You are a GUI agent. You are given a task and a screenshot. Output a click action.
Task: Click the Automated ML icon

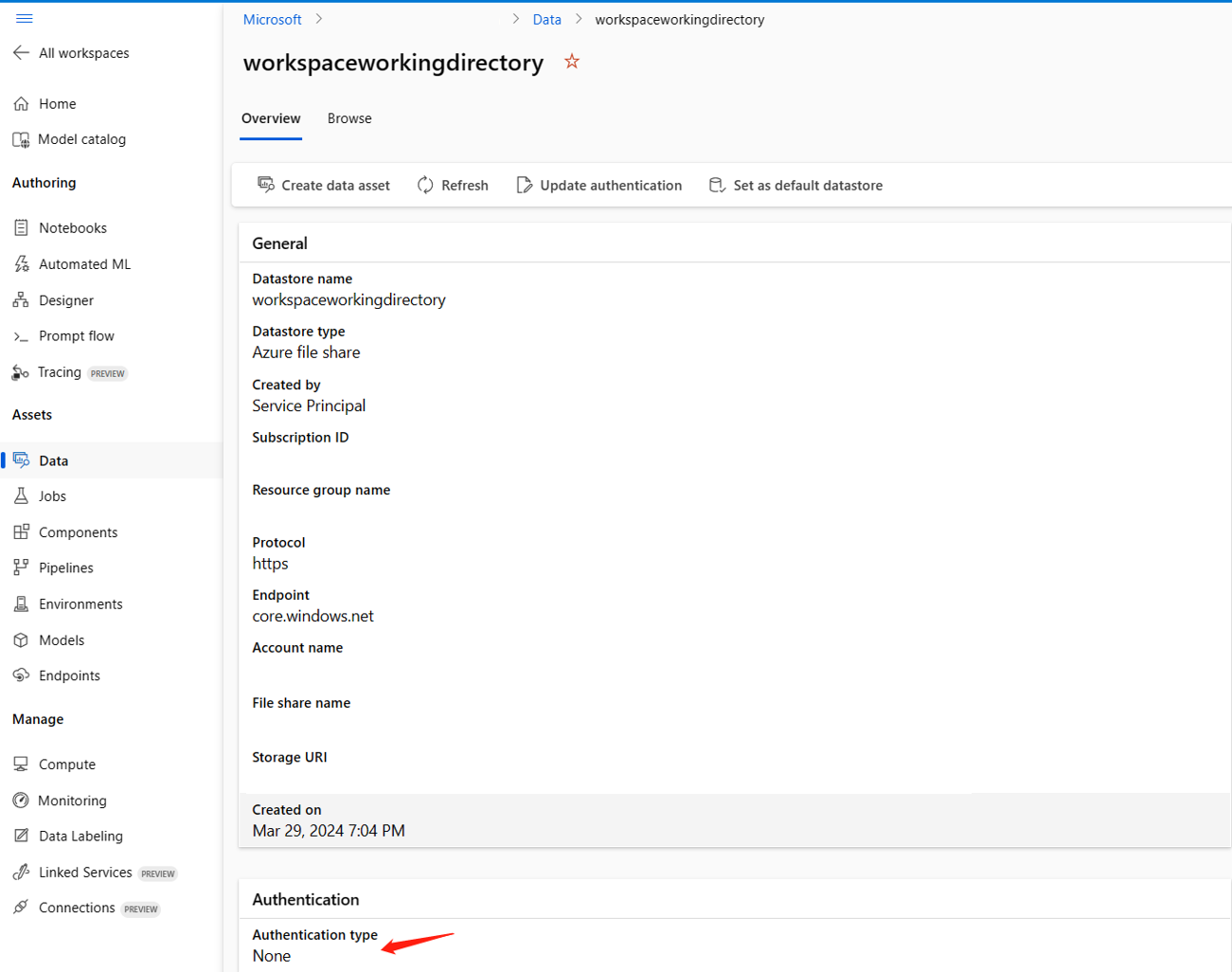tap(21, 264)
